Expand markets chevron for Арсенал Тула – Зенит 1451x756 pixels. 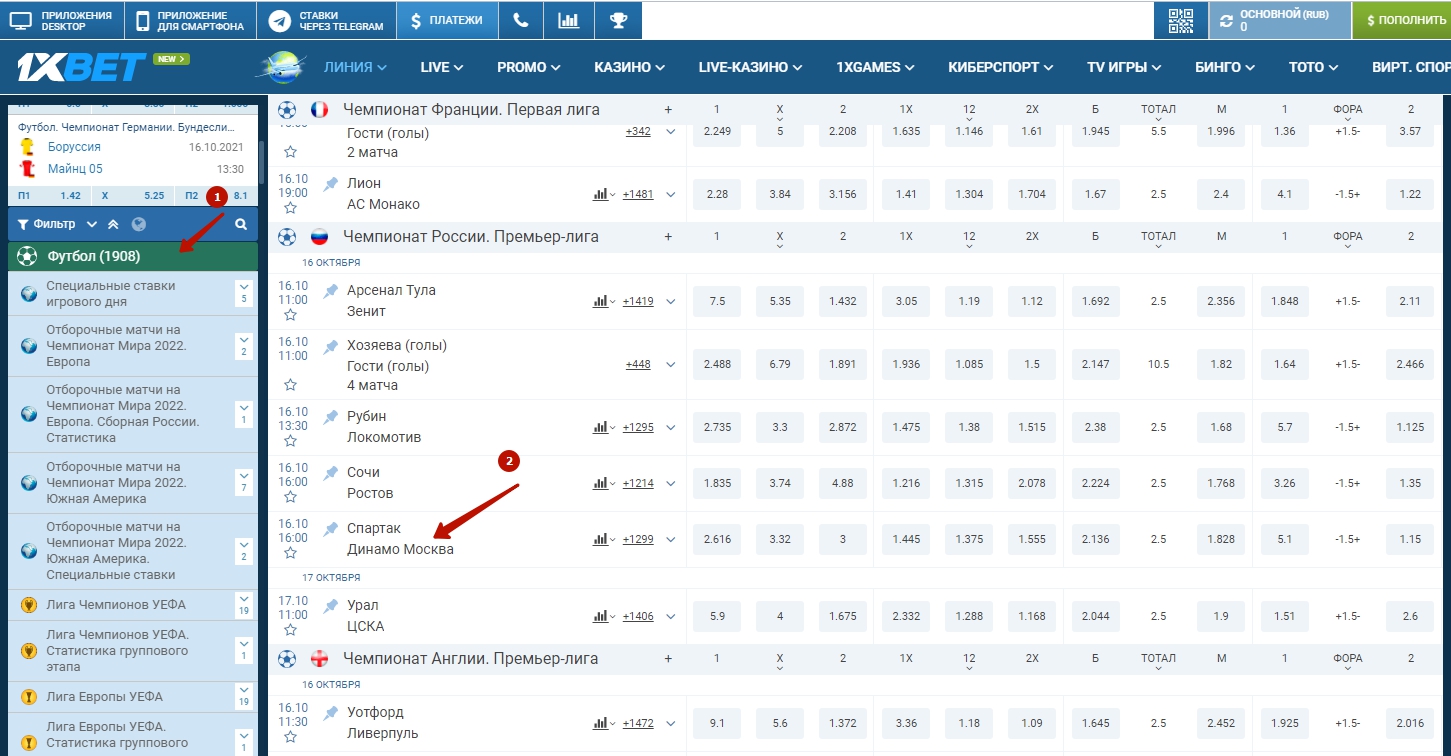(x=671, y=301)
